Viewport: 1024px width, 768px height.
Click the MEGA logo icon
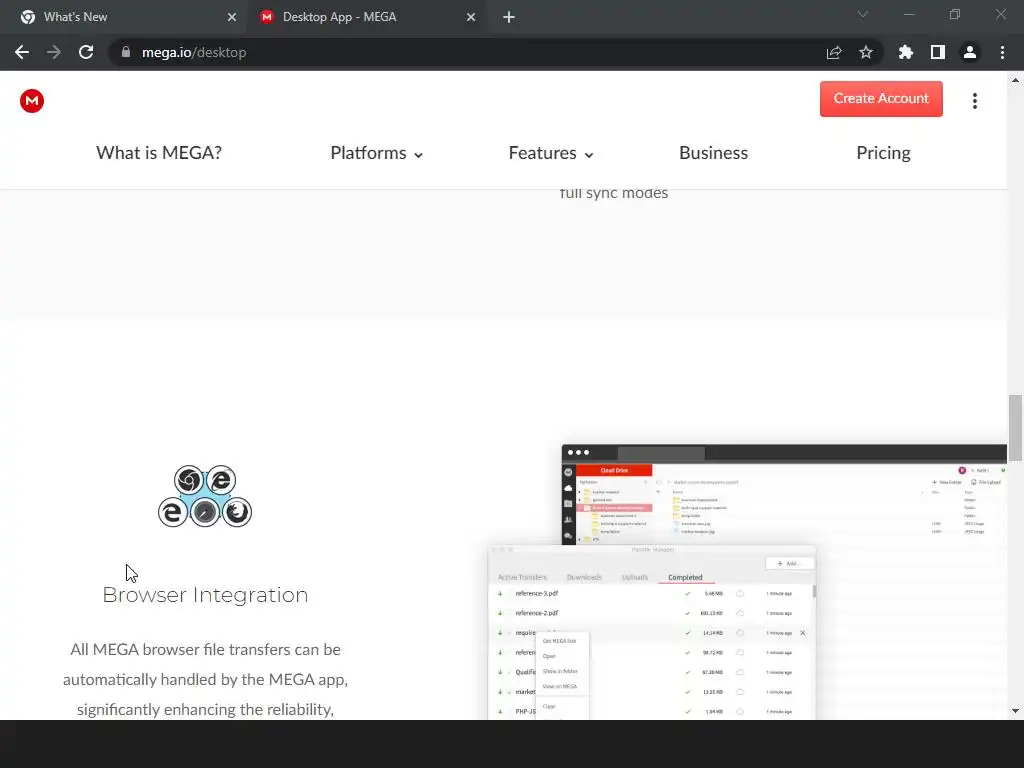(31, 101)
